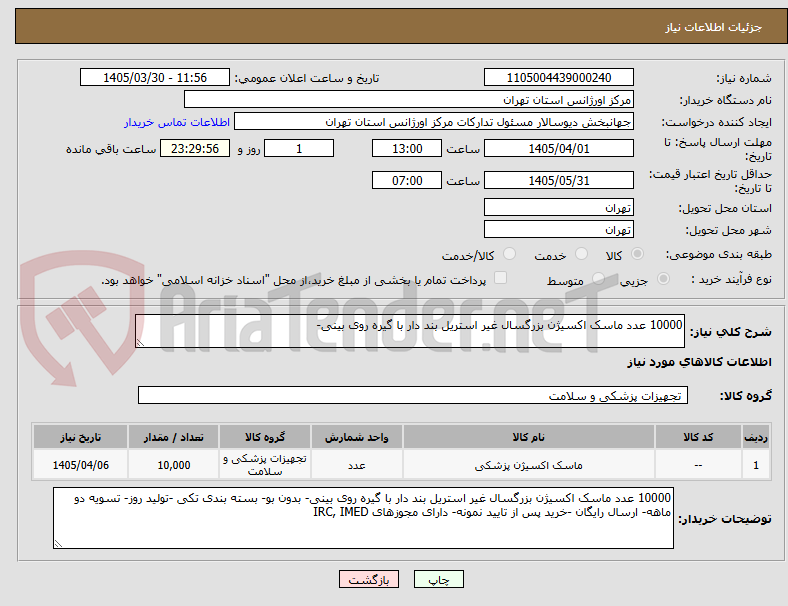Open the اطلاعات تماس خریدار link
The width and height of the screenshot is (788, 606).
point(177,122)
